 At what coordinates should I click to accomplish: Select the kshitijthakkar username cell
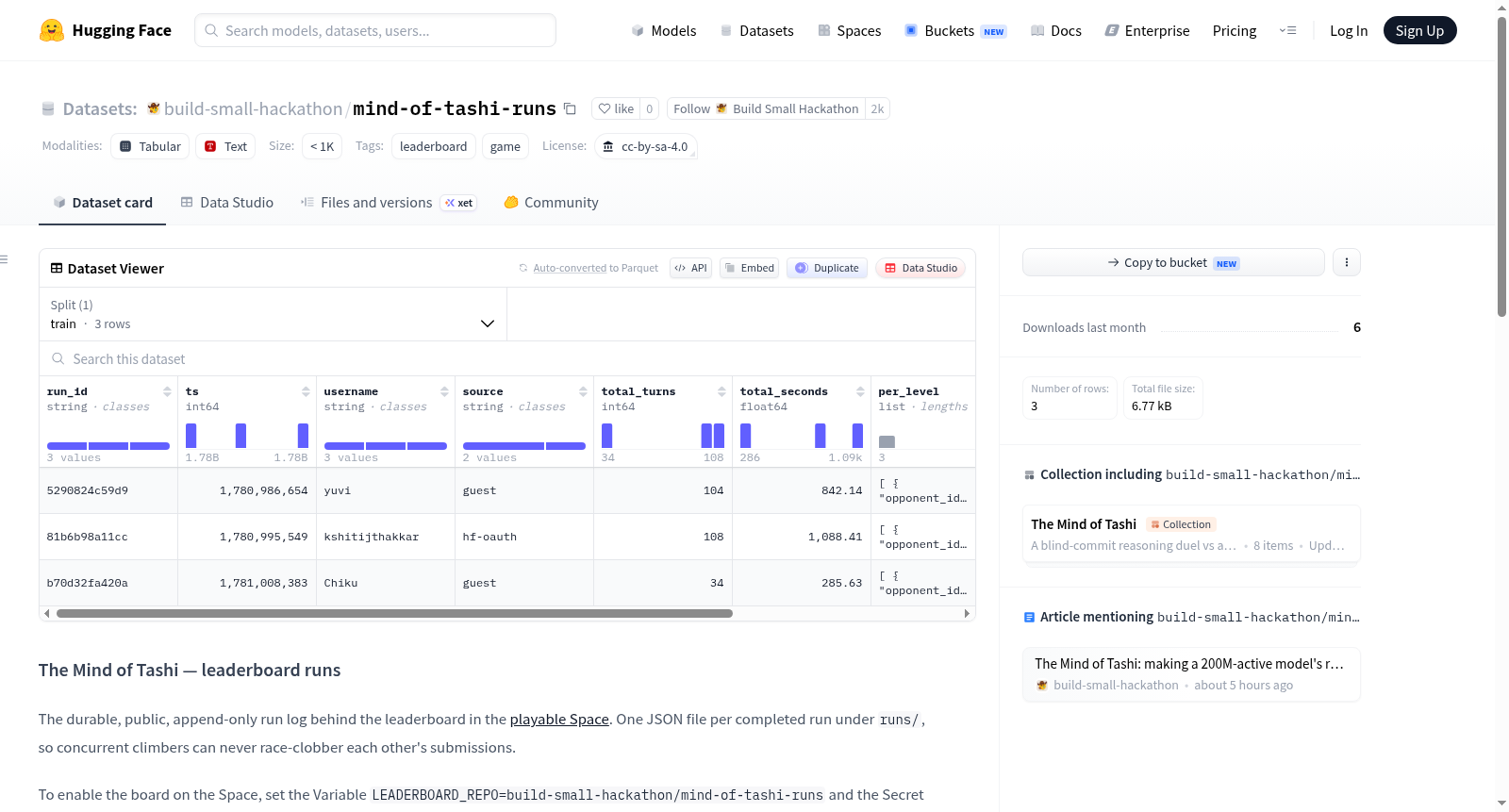(x=386, y=537)
